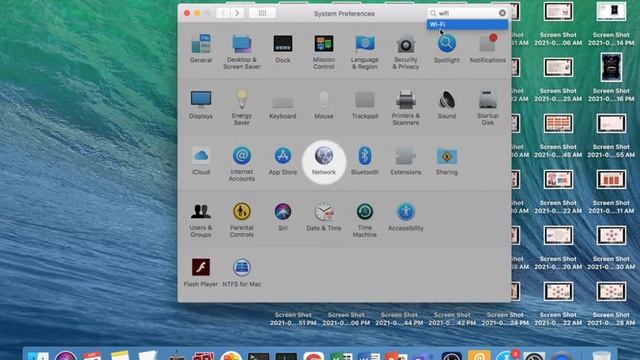Select Screen Shot ending 20 AM thumbnail
Screen dimensions: 640x360
(x=558, y=236)
